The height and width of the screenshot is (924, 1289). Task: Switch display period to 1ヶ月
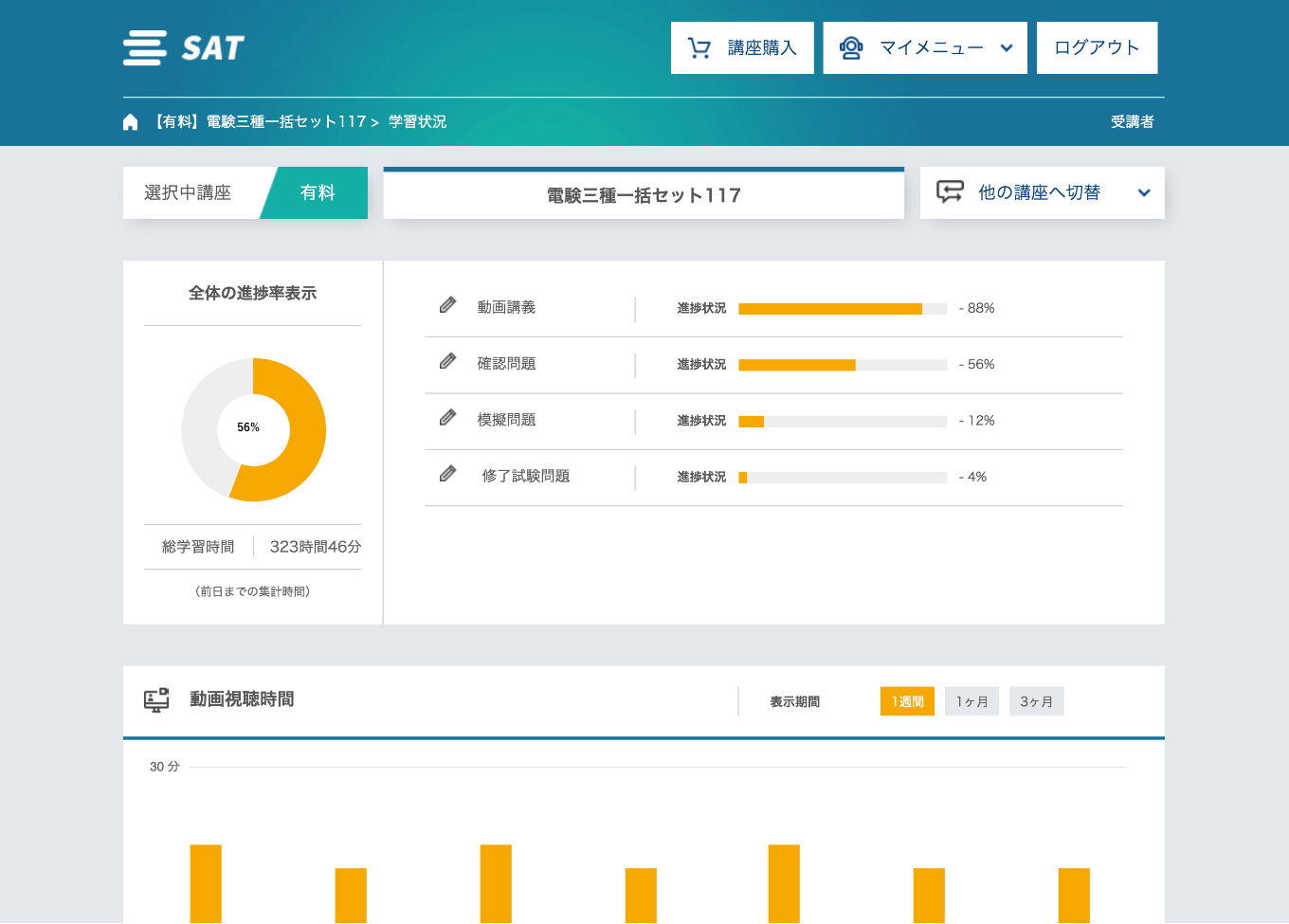(971, 701)
